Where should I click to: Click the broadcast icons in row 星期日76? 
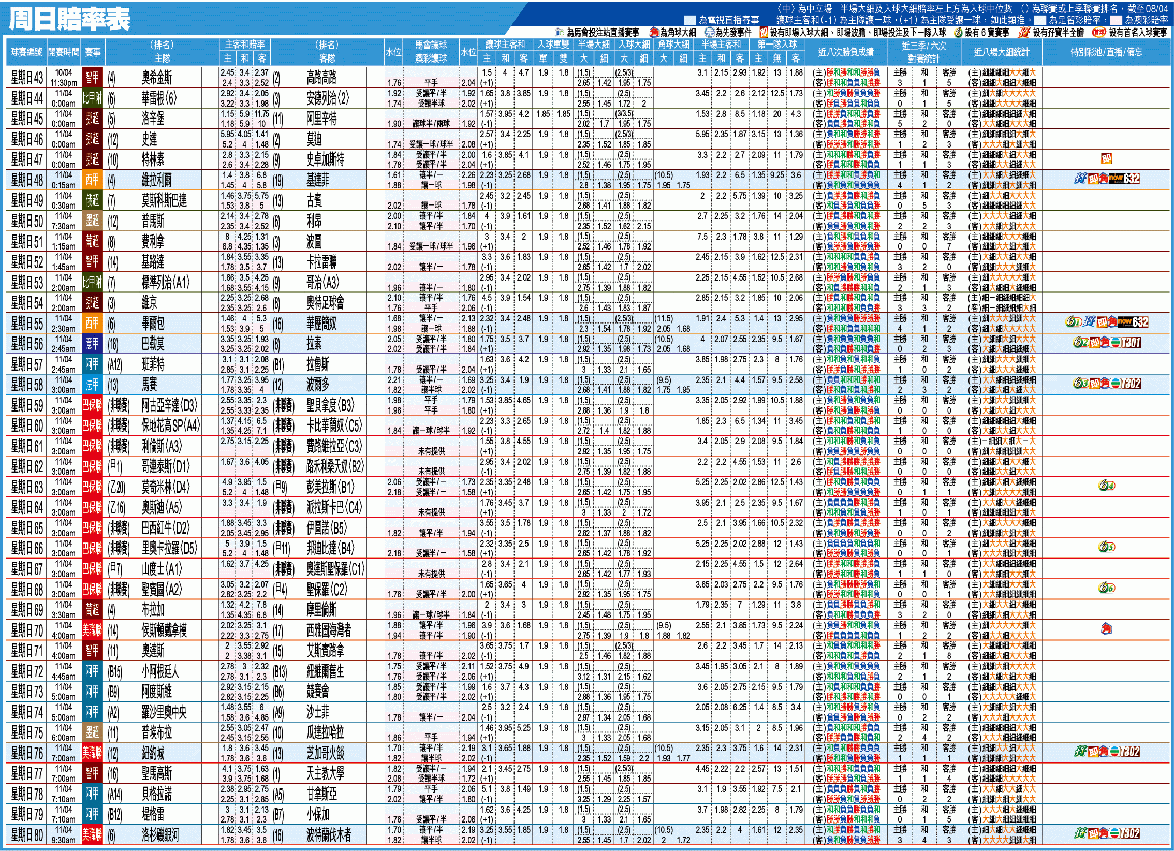click(x=1106, y=750)
